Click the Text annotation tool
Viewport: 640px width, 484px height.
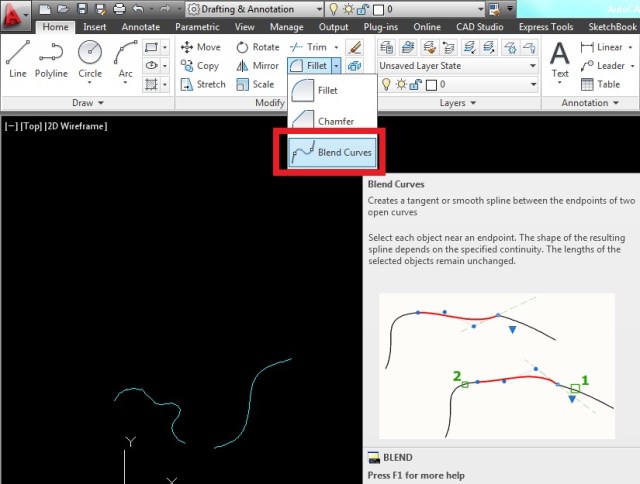[560, 58]
